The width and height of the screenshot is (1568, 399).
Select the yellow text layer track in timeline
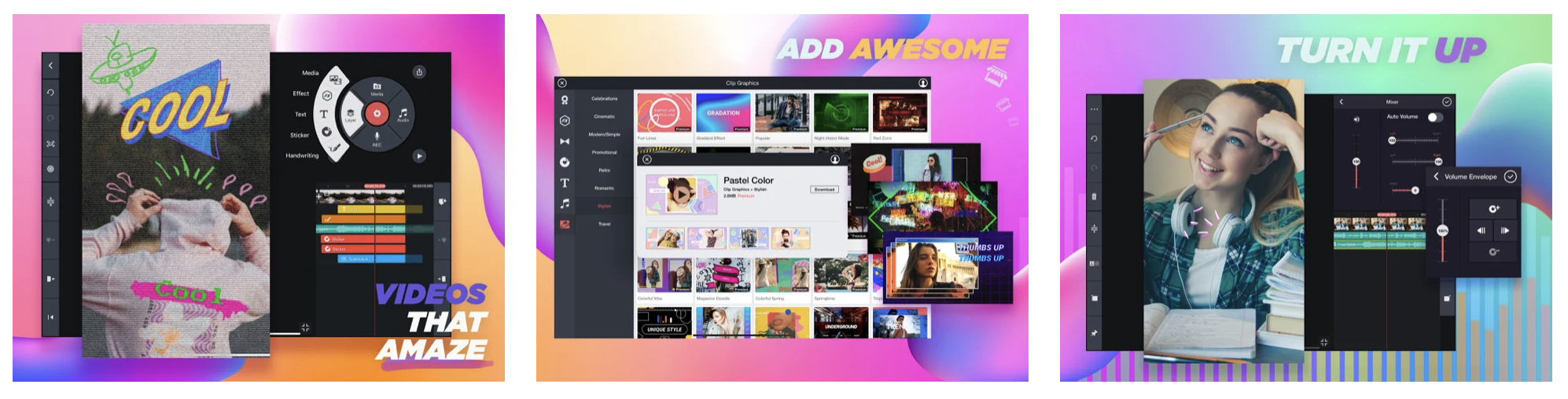click(371, 209)
